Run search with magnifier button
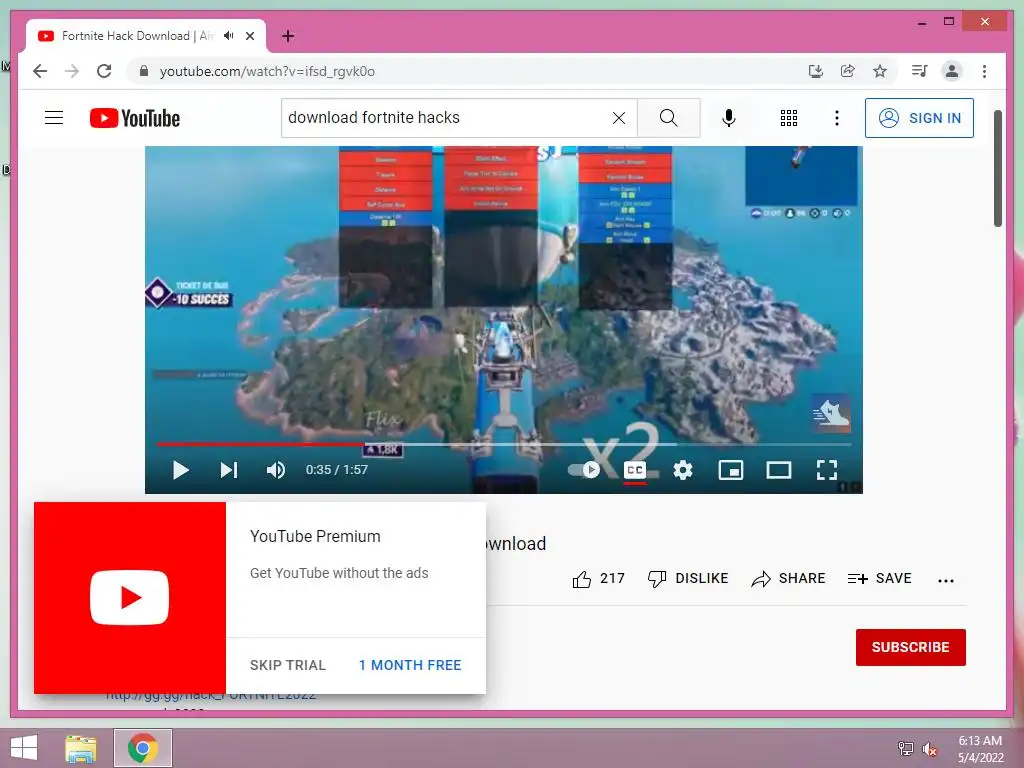Image resolution: width=1024 pixels, height=768 pixels. click(668, 118)
